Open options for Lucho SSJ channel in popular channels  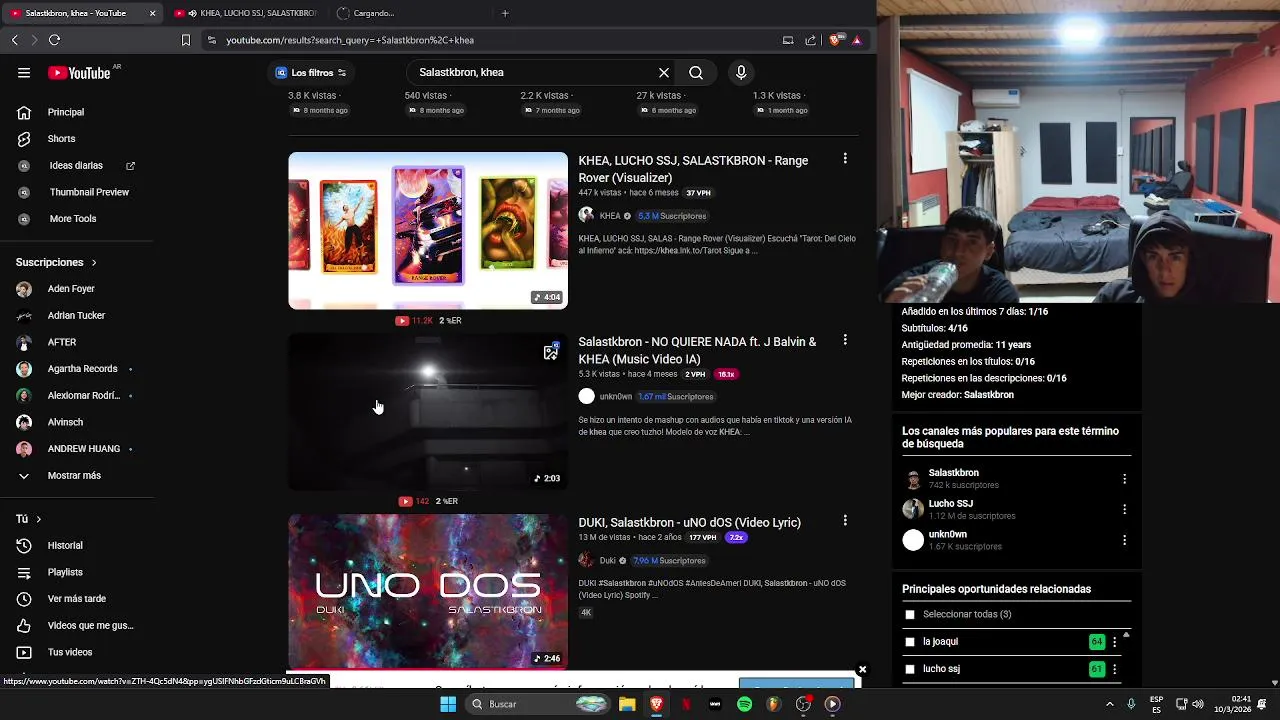pos(1124,509)
